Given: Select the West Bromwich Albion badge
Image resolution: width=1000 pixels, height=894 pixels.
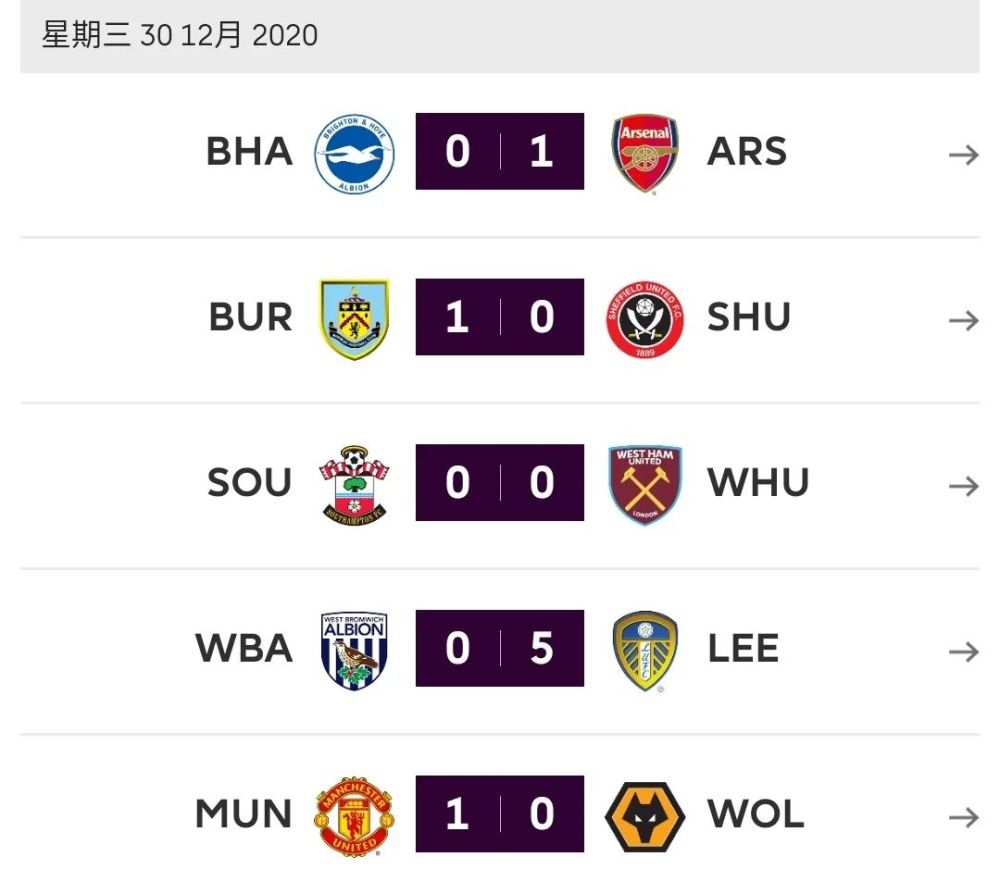Looking at the screenshot, I should 354,651.
